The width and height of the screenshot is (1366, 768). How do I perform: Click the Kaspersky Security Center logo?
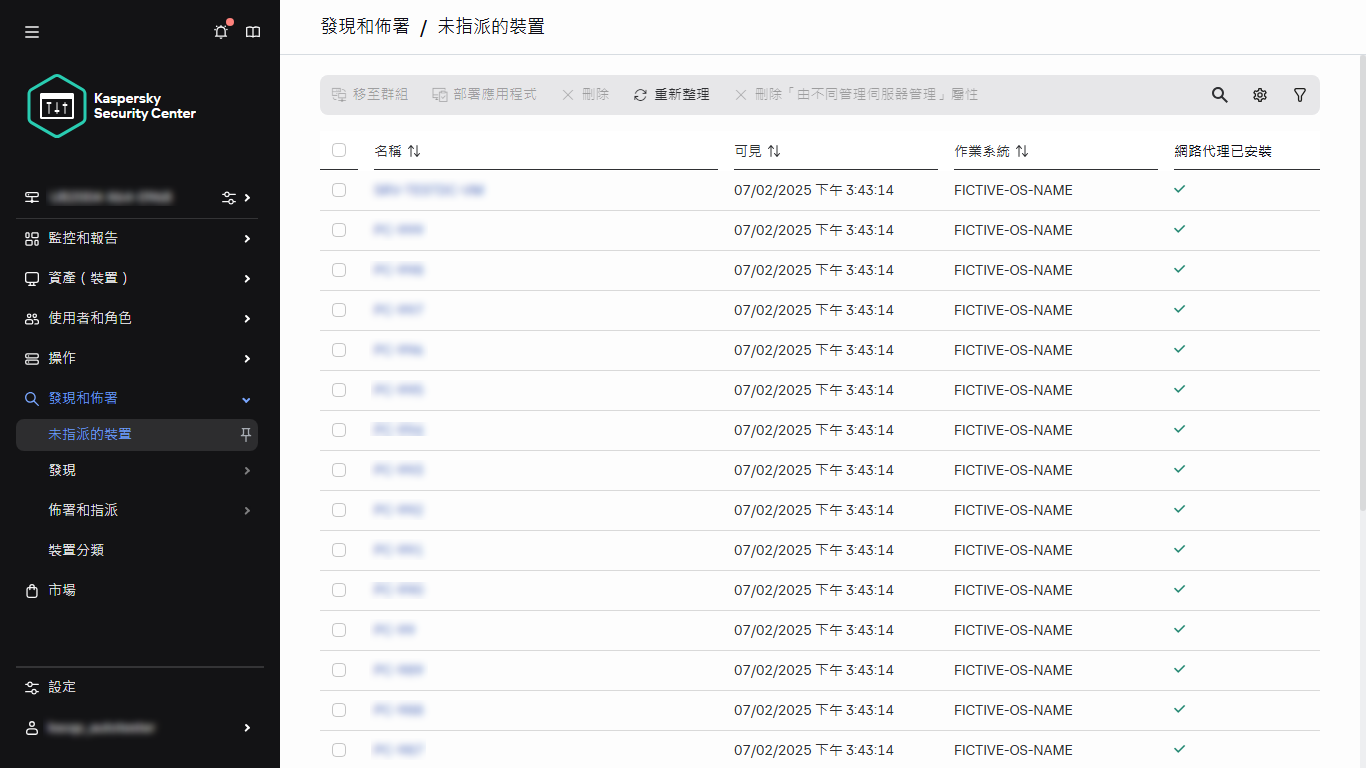(x=57, y=104)
